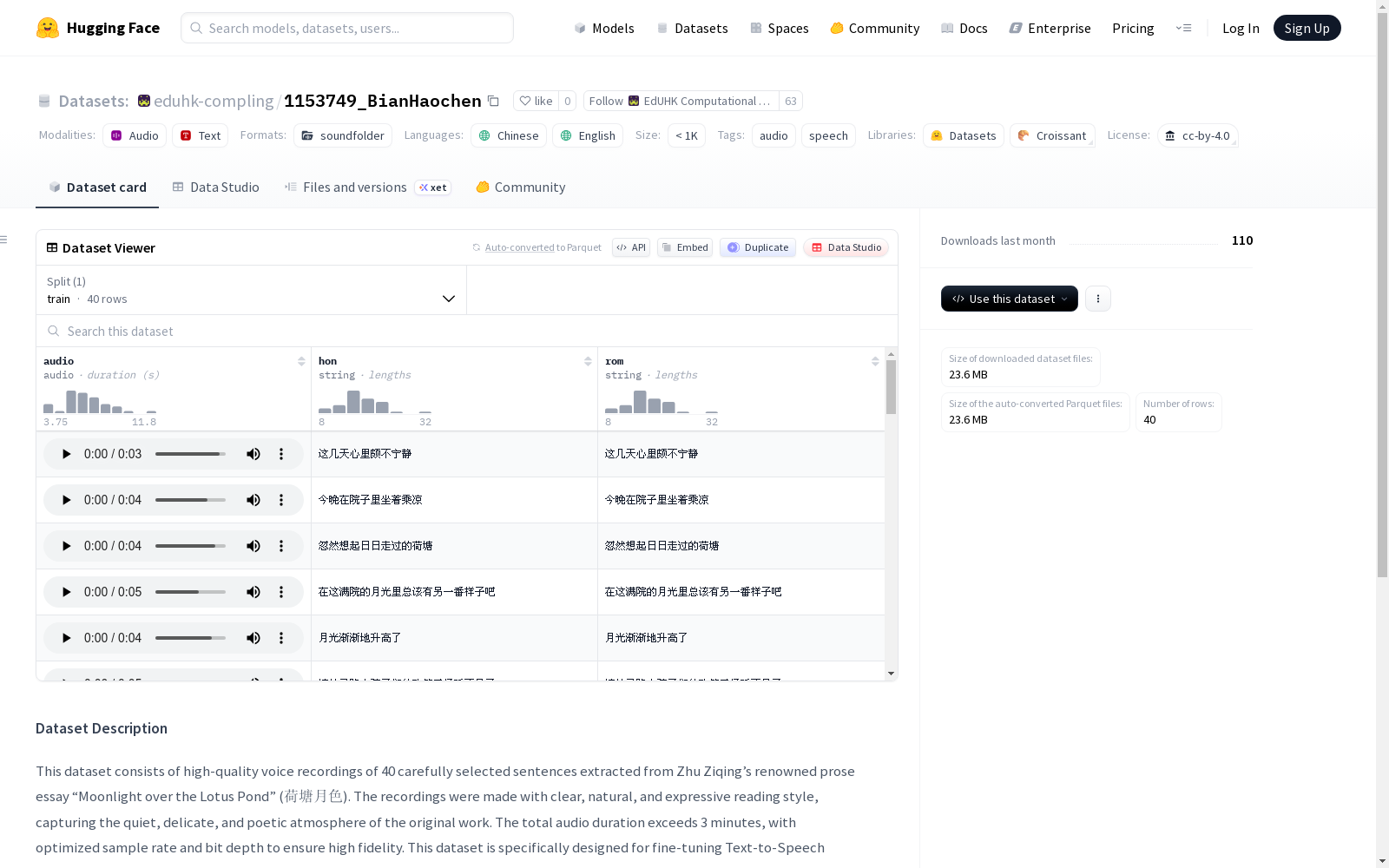Seek audio progress for row 月光渐渐地升高了

click(x=190, y=638)
